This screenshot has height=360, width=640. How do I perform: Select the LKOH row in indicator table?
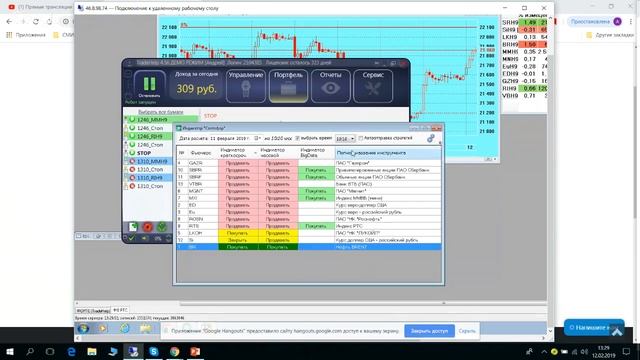(x=309, y=233)
